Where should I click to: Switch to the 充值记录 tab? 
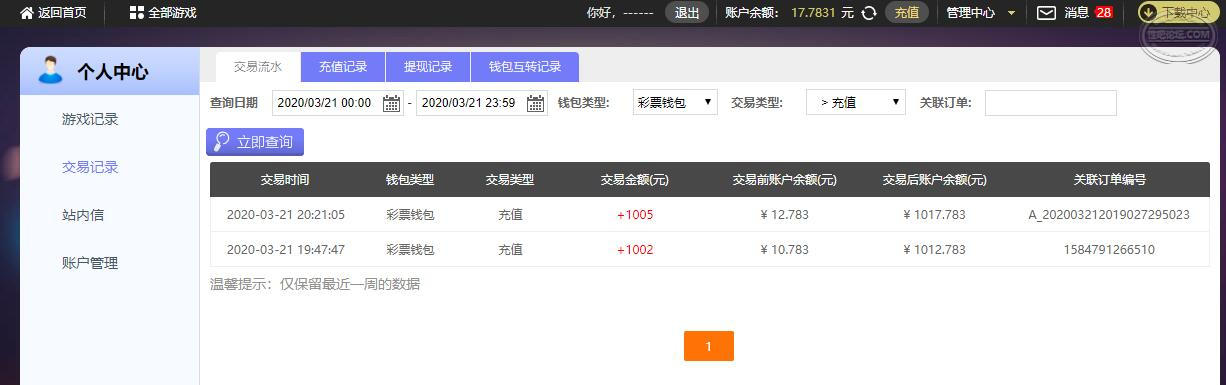(x=343, y=67)
